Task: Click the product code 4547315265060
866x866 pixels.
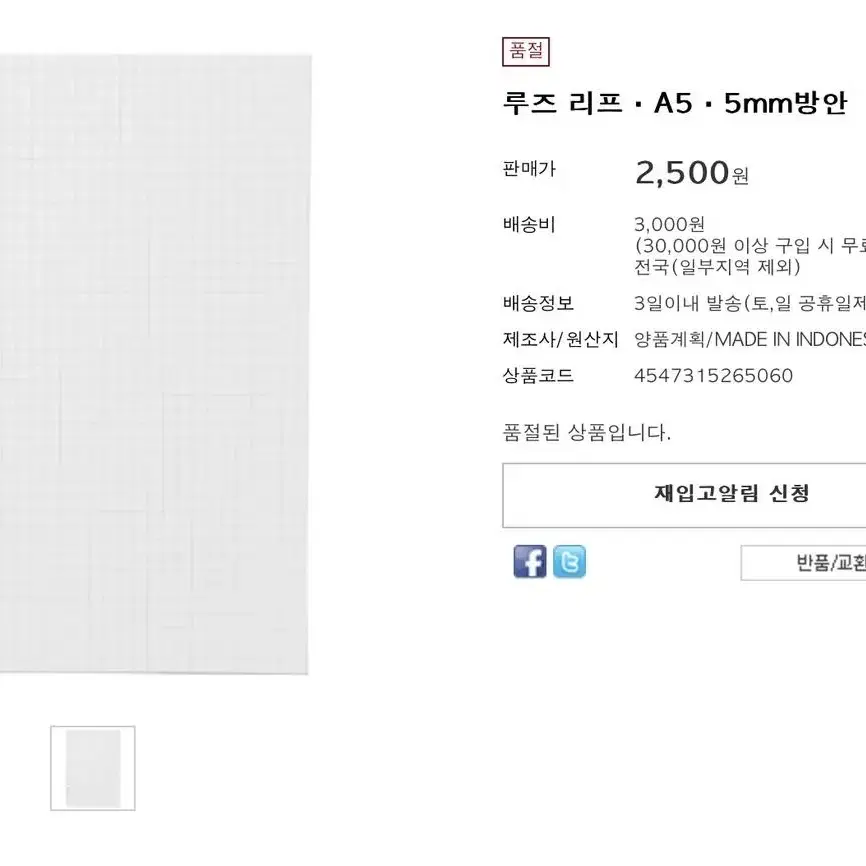Action: 713,376
